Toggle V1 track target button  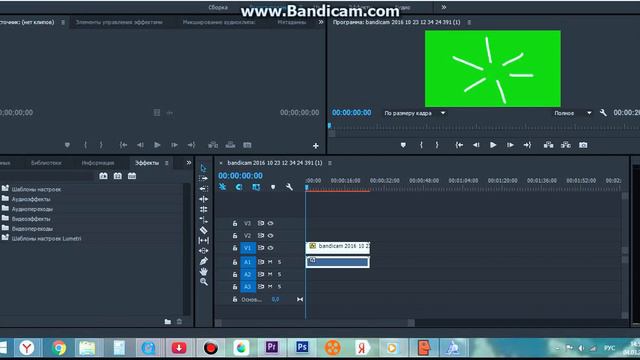point(247,248)
